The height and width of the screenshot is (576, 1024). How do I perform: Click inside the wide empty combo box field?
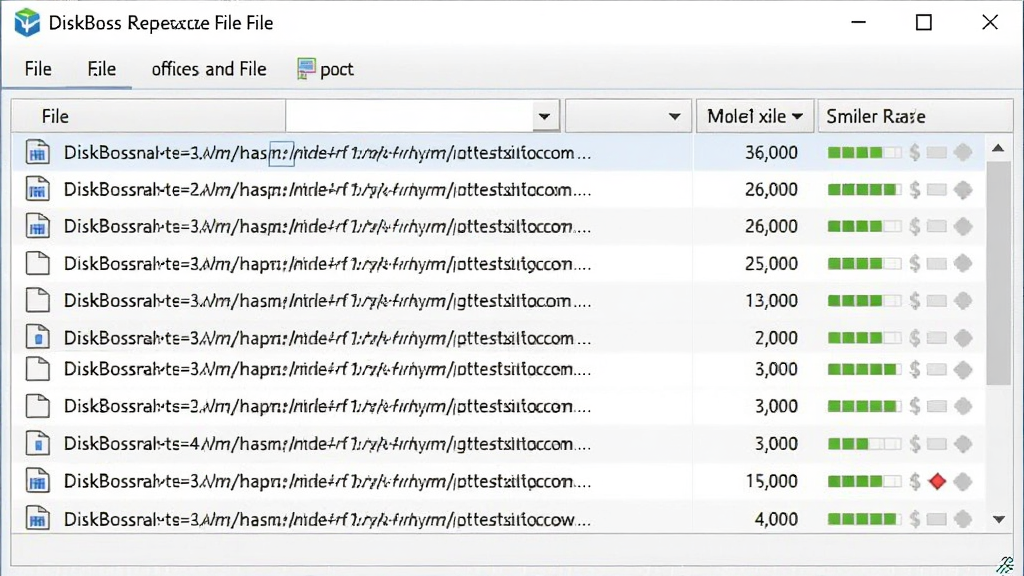pos(409,116)
